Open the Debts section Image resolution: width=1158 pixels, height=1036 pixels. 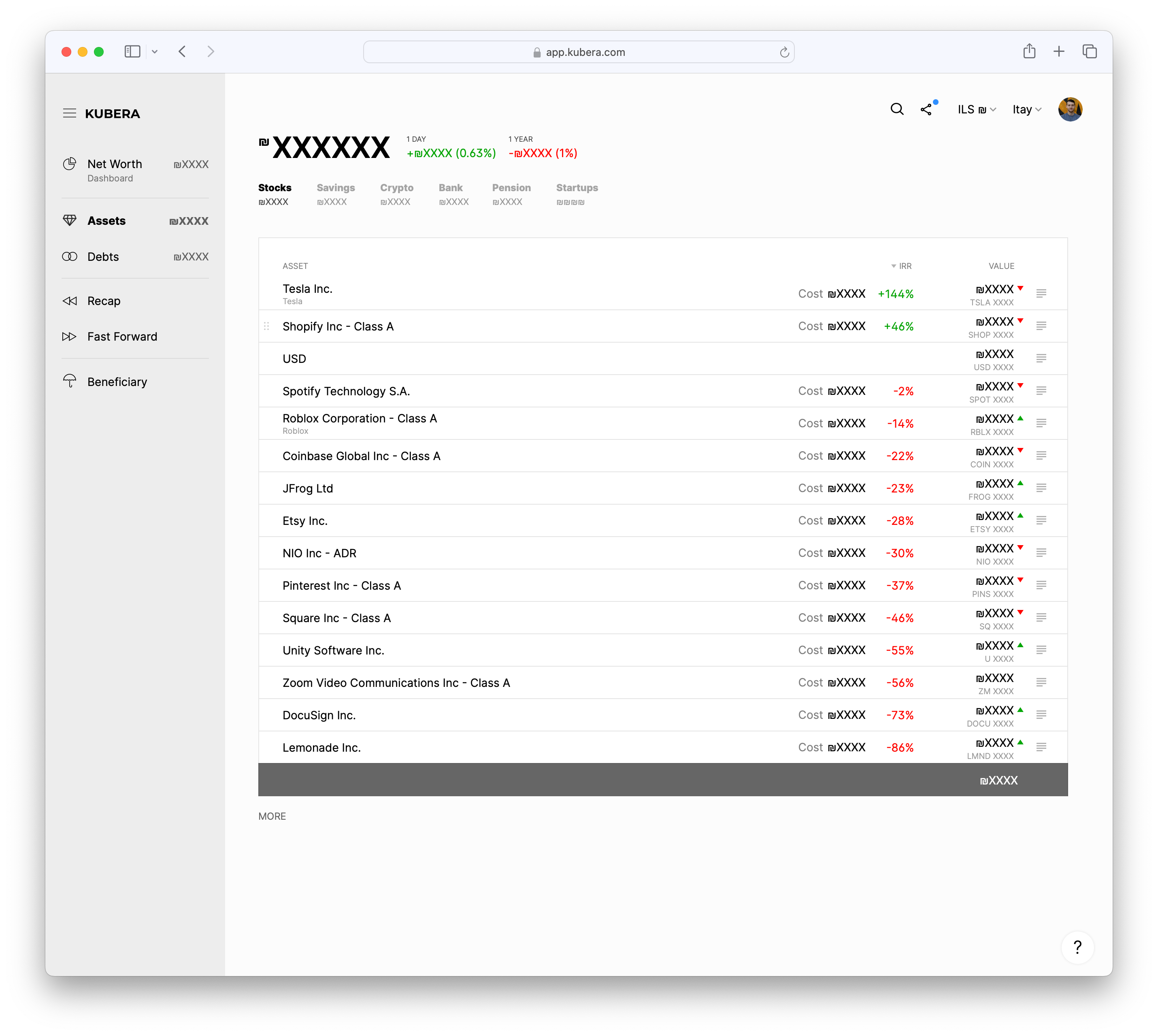pyautogui.click(x=135, y=257)
